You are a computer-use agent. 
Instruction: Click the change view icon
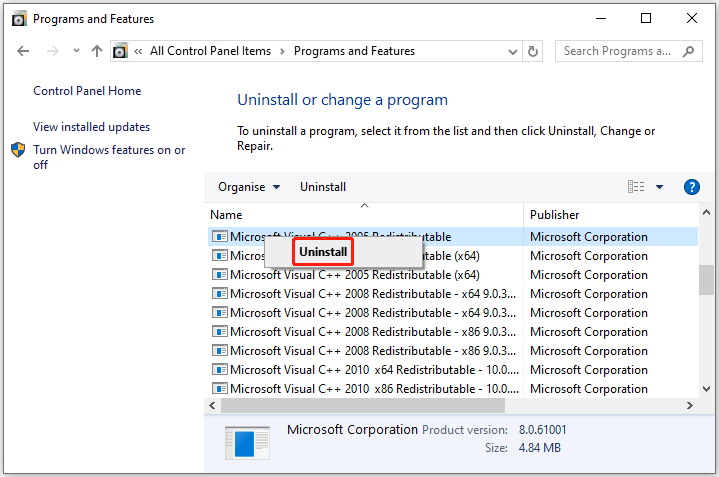[x=636, y=187]
